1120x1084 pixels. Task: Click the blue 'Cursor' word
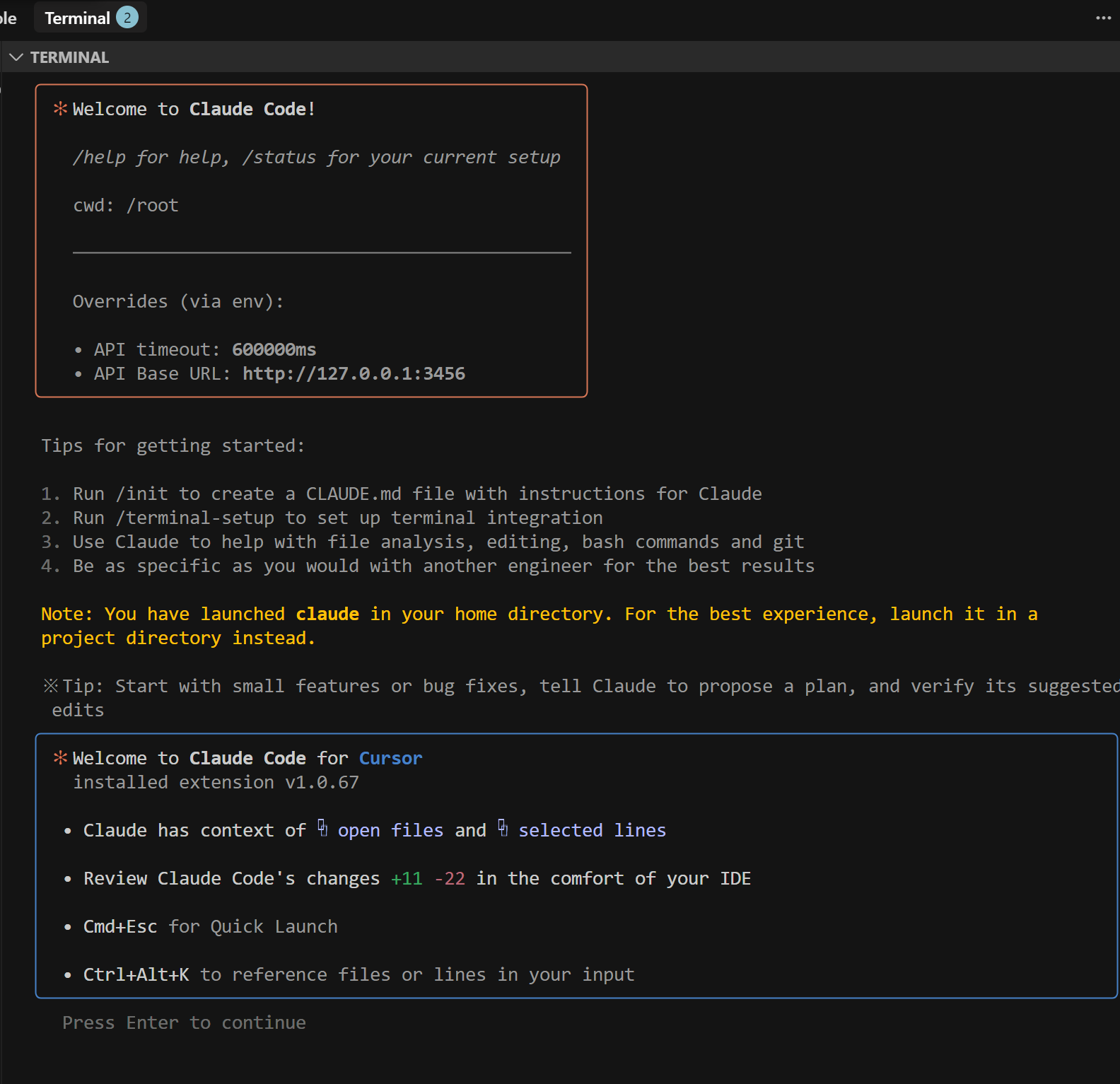390,758
